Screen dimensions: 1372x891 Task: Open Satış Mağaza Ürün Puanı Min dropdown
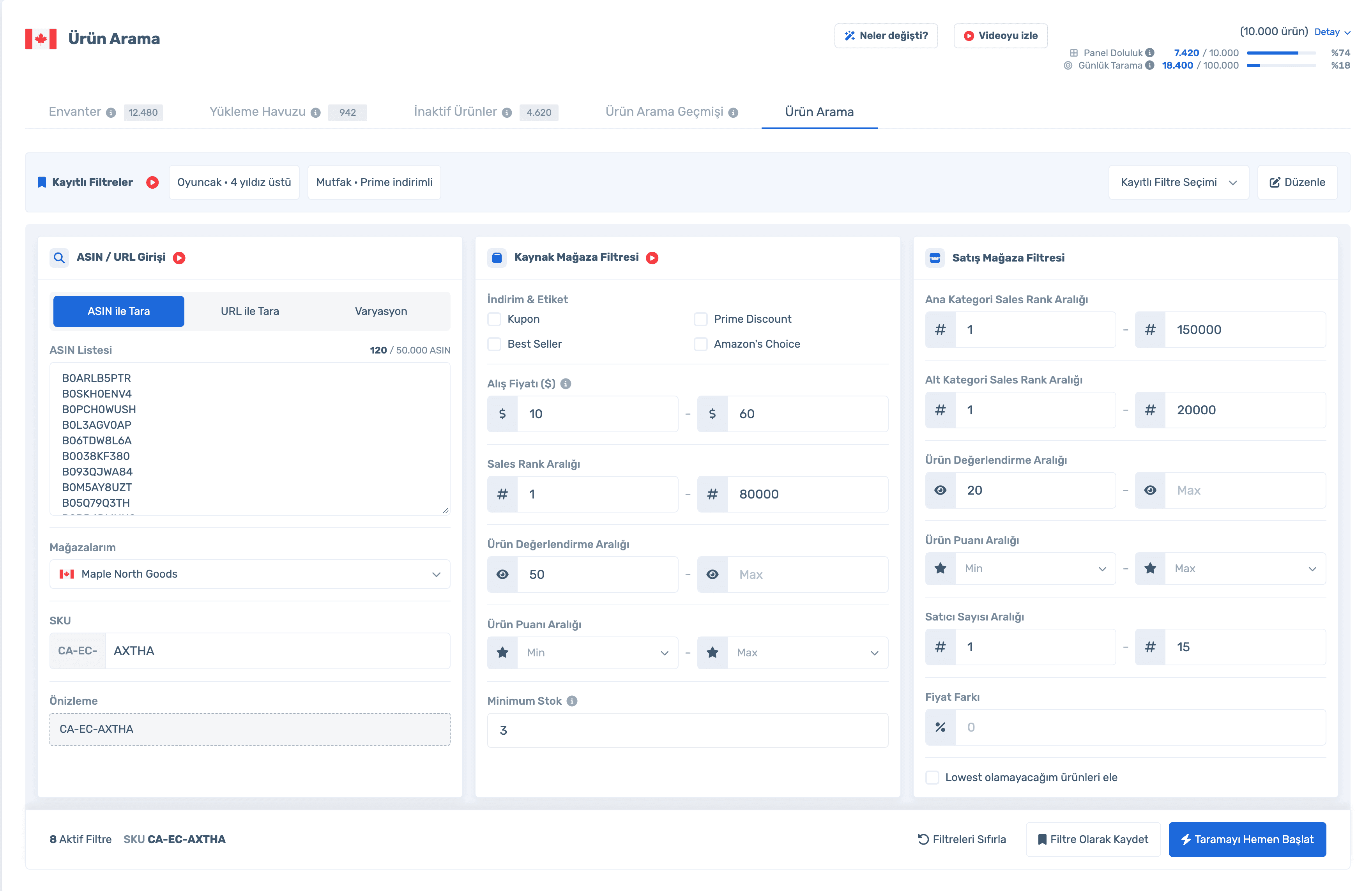[1035, 569]
